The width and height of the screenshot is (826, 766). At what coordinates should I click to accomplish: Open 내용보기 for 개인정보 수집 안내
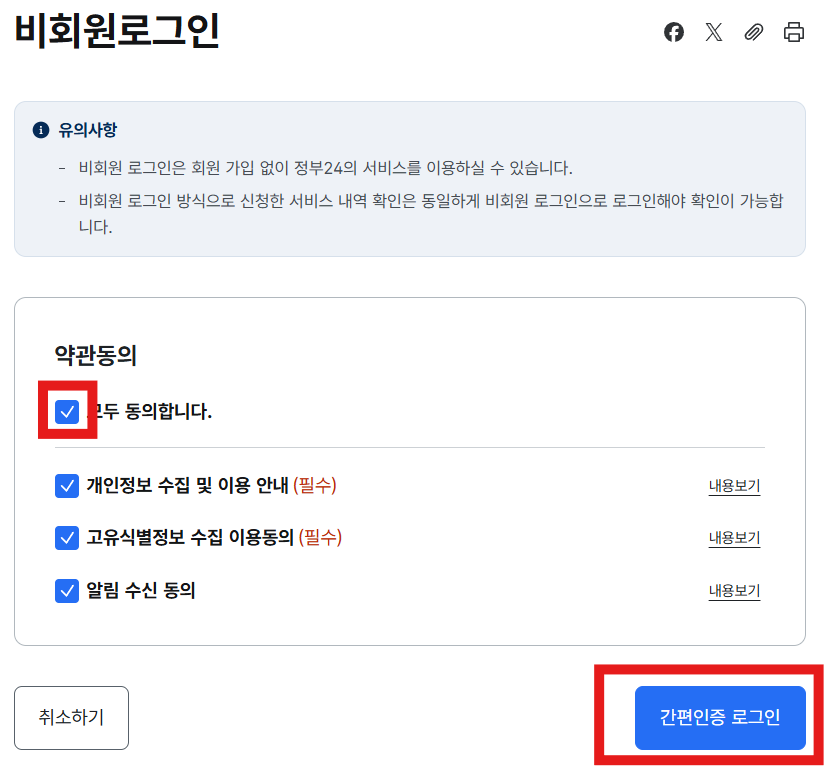tap(734, 487)
